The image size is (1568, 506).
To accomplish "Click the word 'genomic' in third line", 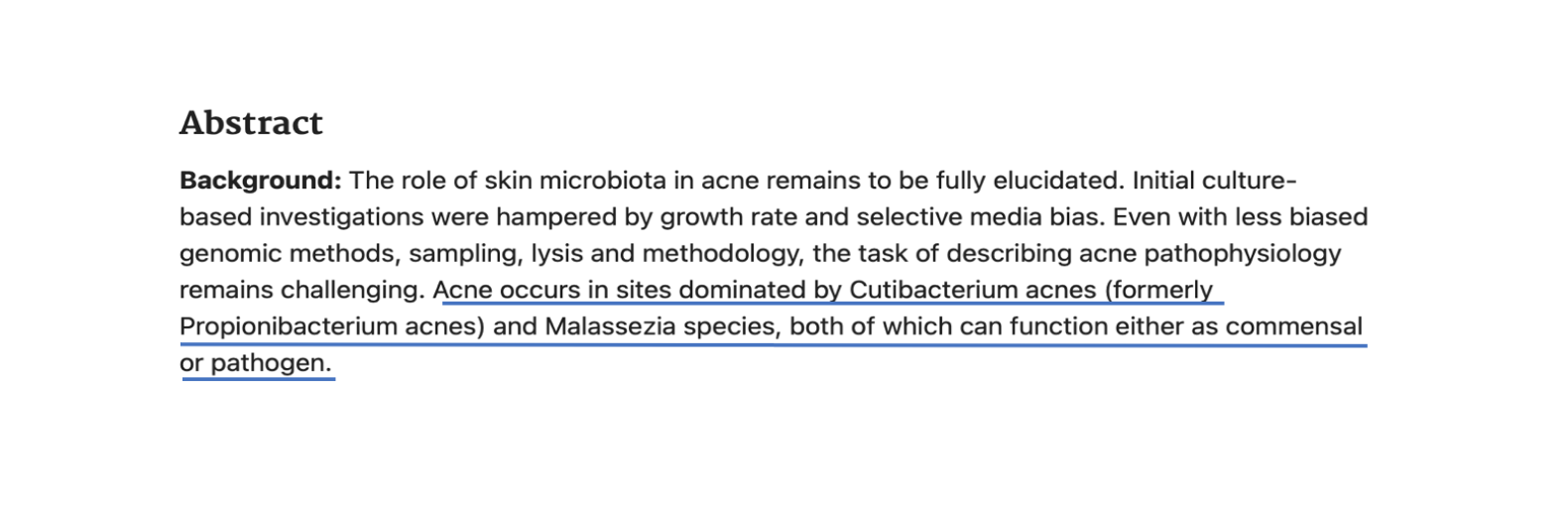I will pyautogui.click(x=230, y=254).
